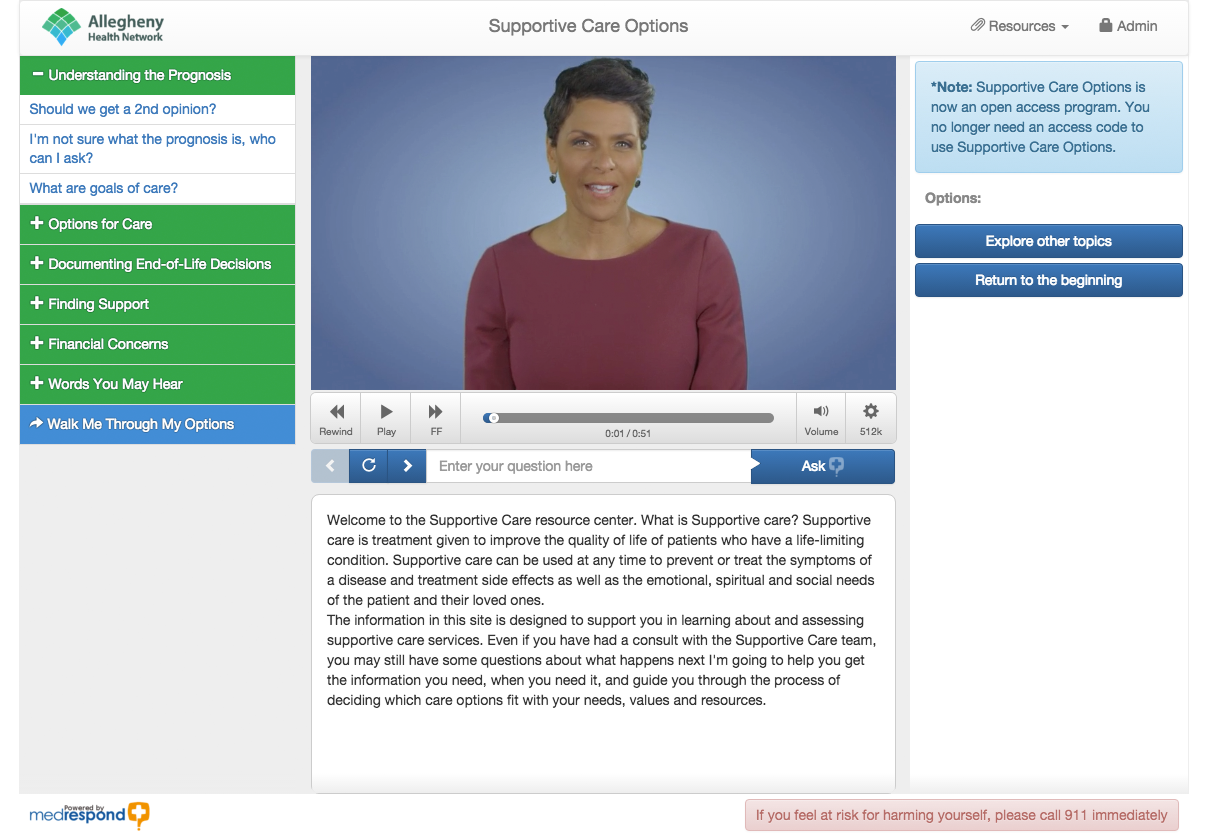Click the open access Note box
This screenshot has height=833, width=1212.
coord(1048,117)
